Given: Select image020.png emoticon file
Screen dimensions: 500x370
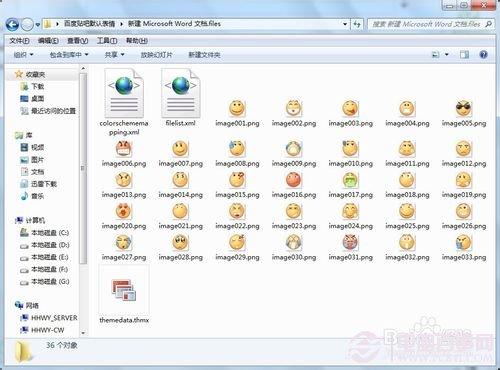Looking at the screenshot, I should [x=124, y=211].
